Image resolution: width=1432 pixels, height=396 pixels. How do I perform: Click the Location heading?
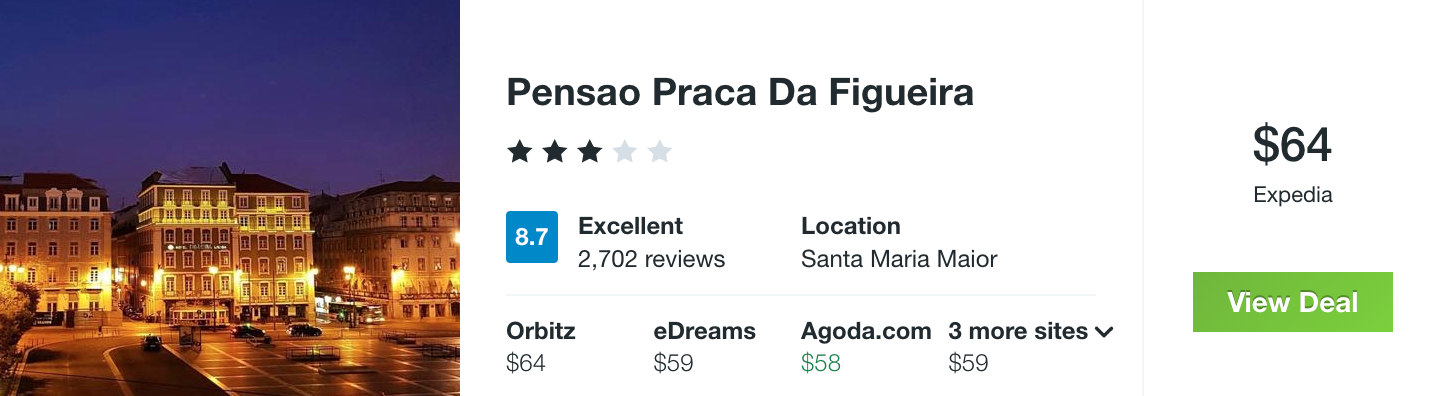(x=851, y=226)
